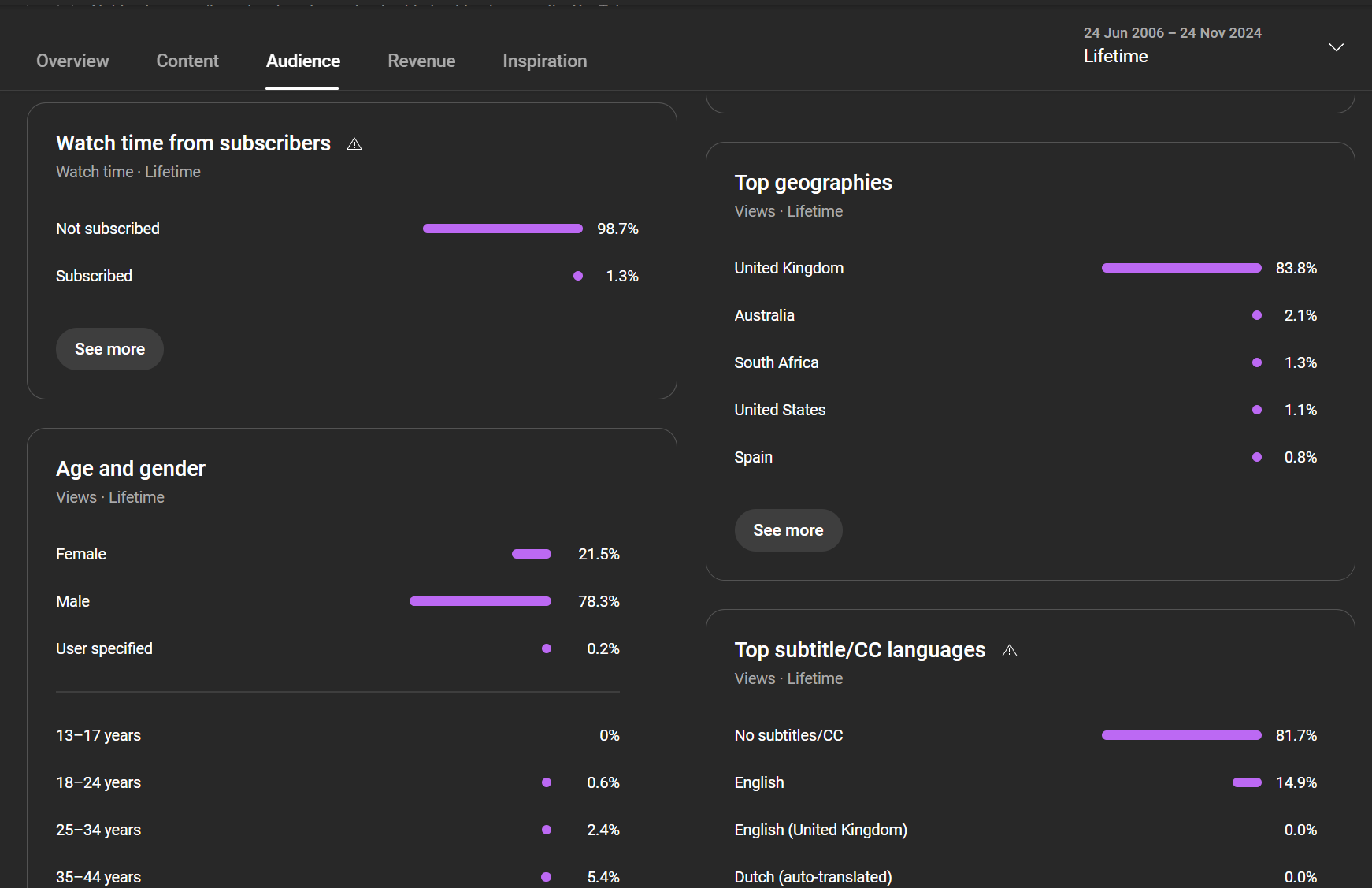1372x888 pixels.
Task: Click the 'Top subtitle/CC languages' heading
Action: 860,650
